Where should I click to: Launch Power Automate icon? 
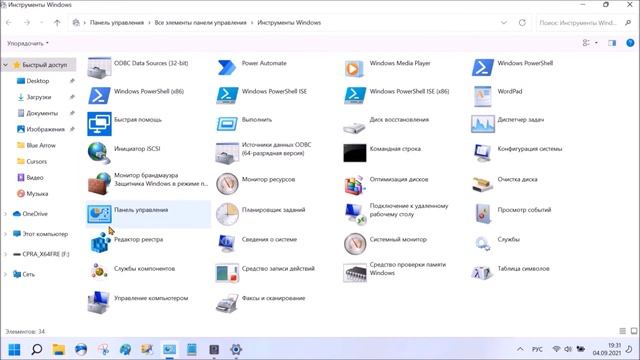[x=227, y=67]
